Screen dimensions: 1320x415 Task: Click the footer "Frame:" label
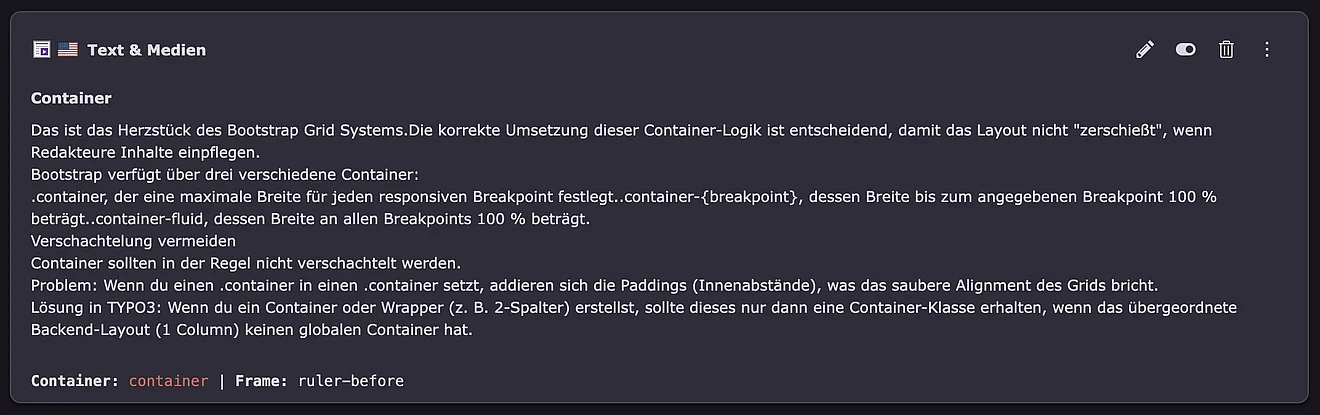262,381
